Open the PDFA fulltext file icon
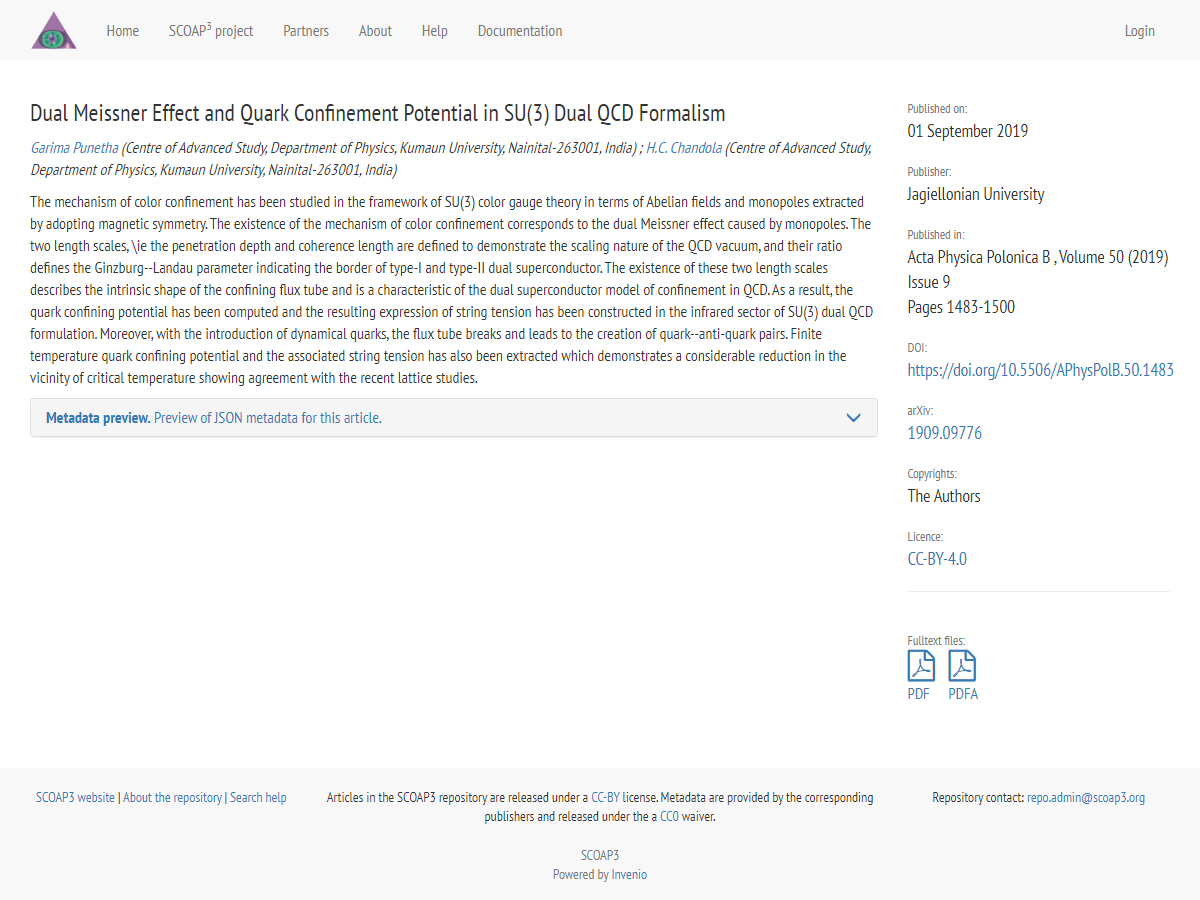The height and width of the screenshot is (900, 1200). pyautogui.click(x=962, y=666)
